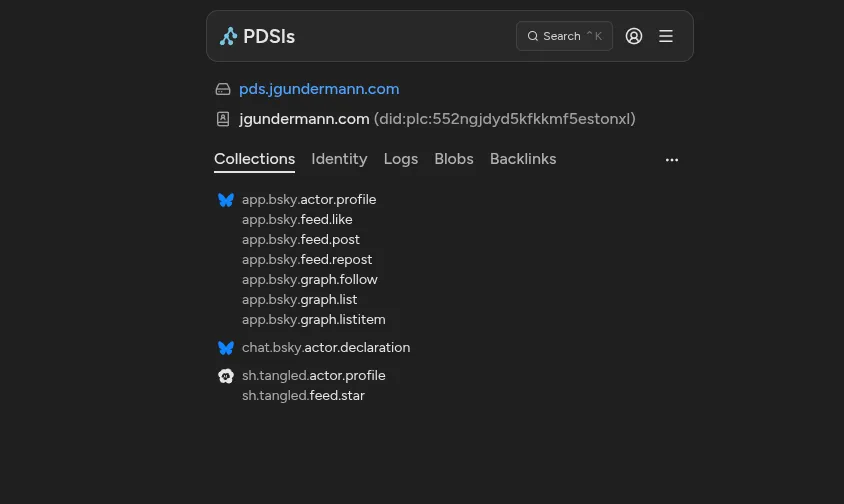Open app.bsky.graph.follow collection
844x504 pixels.
point(310,279)
